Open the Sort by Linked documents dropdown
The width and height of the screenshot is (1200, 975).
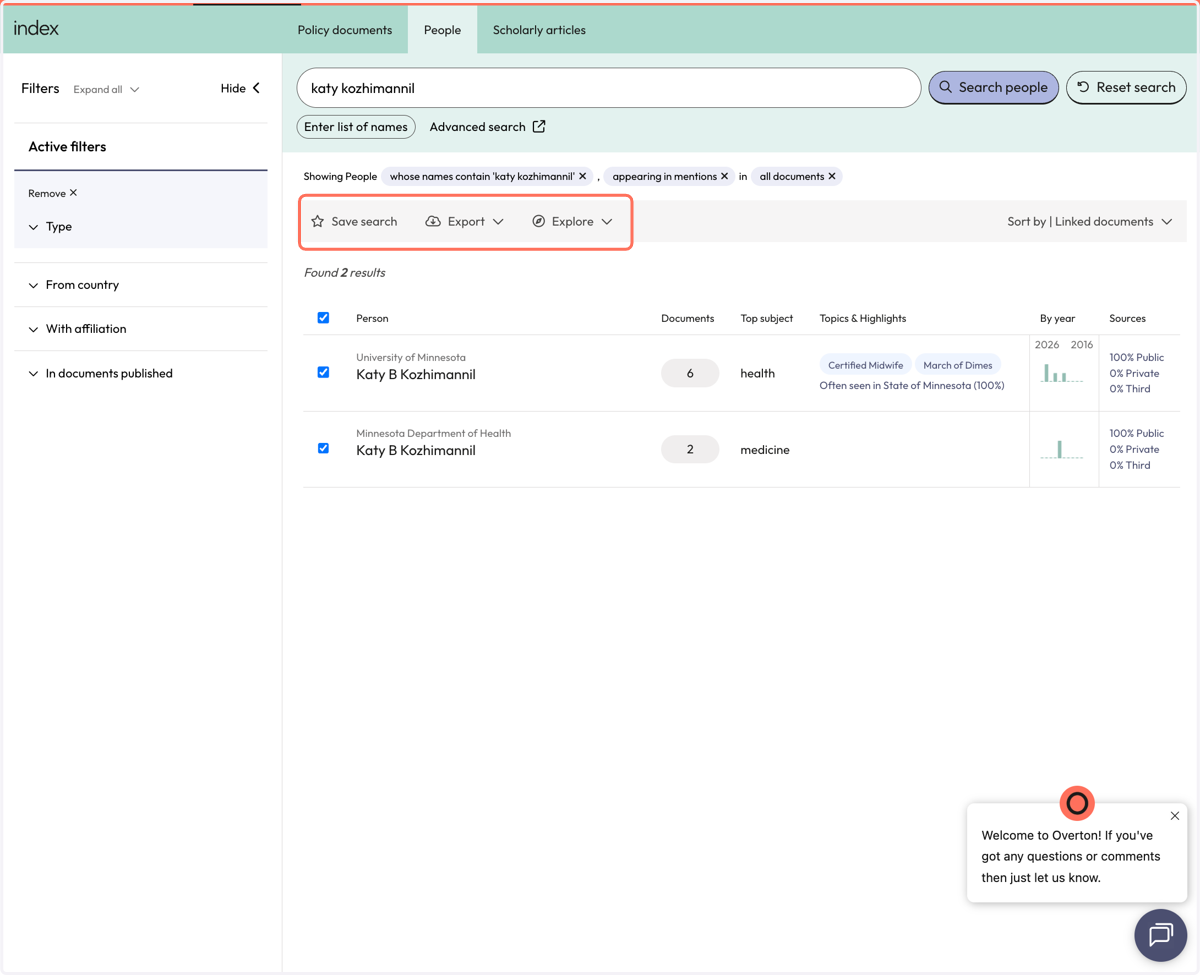click(1090, 221)
